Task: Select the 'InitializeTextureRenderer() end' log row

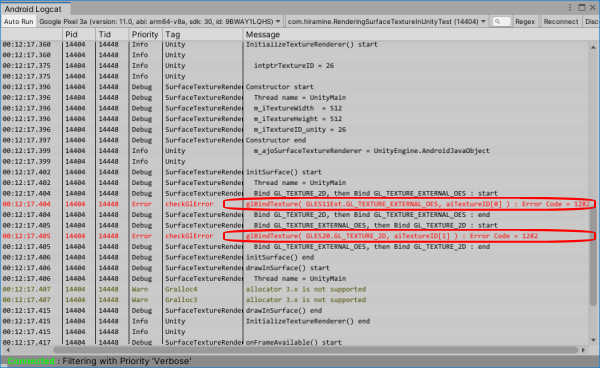Action: (295, 321)
